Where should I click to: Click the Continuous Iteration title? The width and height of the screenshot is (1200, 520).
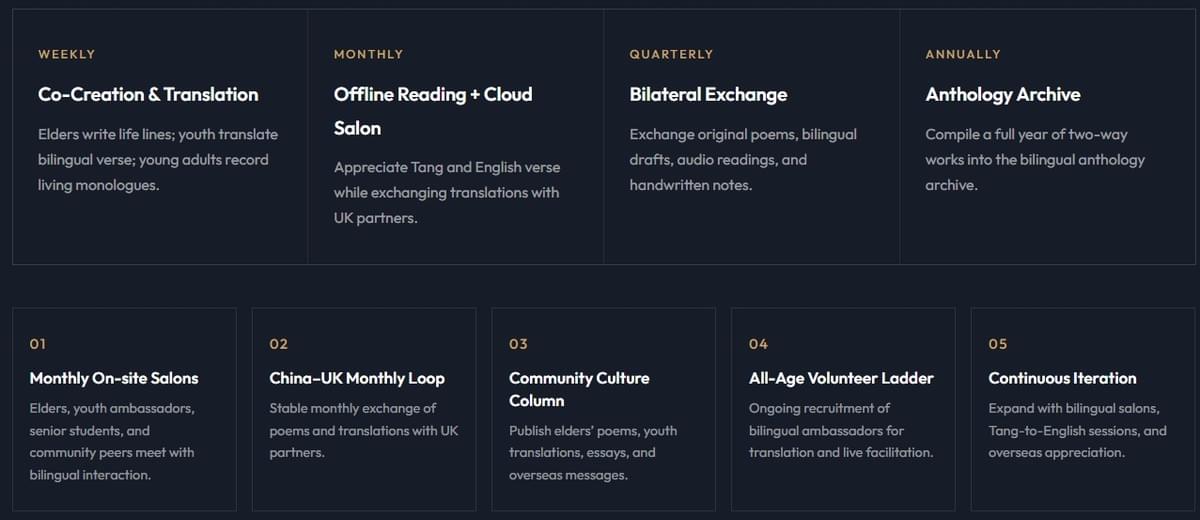tap(1062, 378)
